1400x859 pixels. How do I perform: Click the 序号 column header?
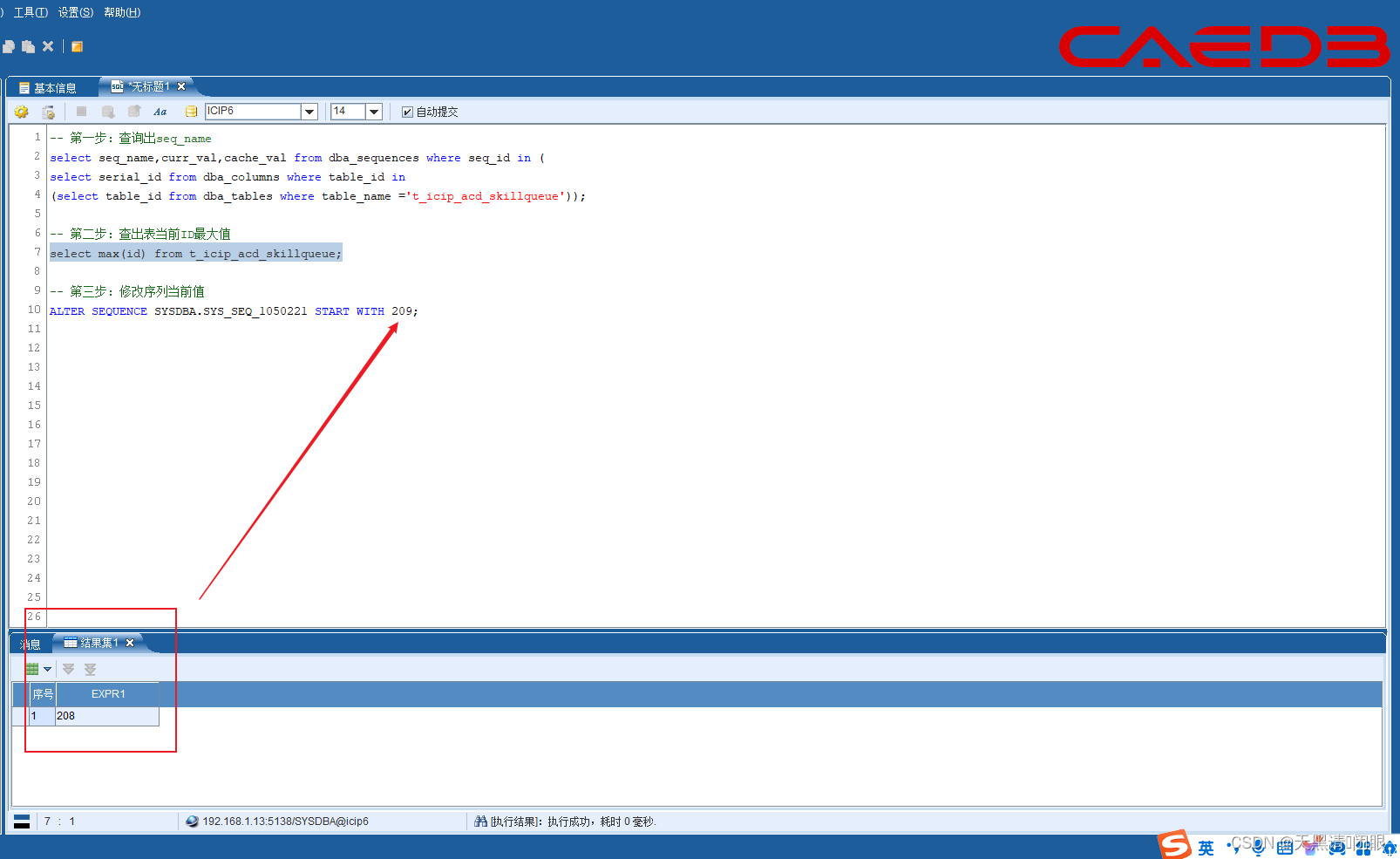pyautogui.click(x=43, y=694)
